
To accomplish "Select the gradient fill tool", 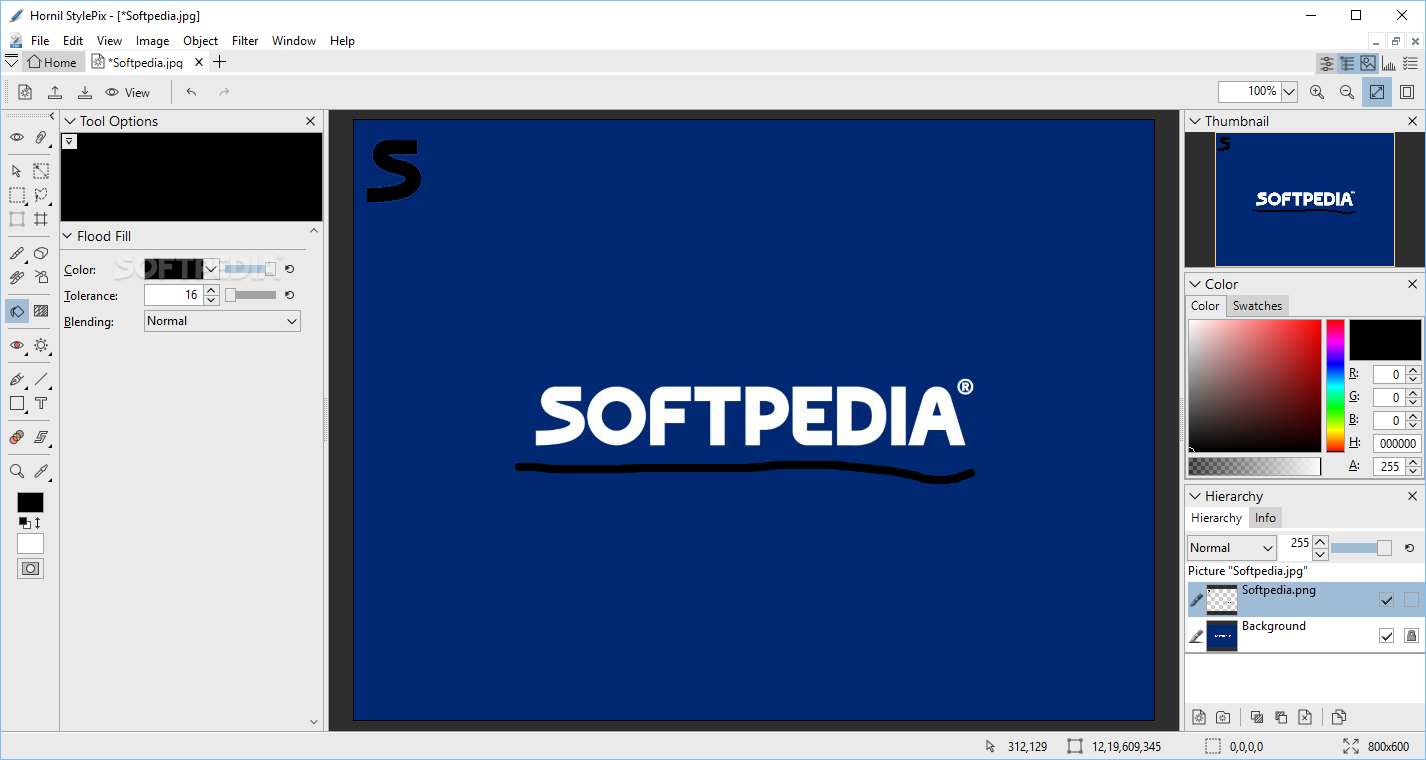I will coord(41,311).
